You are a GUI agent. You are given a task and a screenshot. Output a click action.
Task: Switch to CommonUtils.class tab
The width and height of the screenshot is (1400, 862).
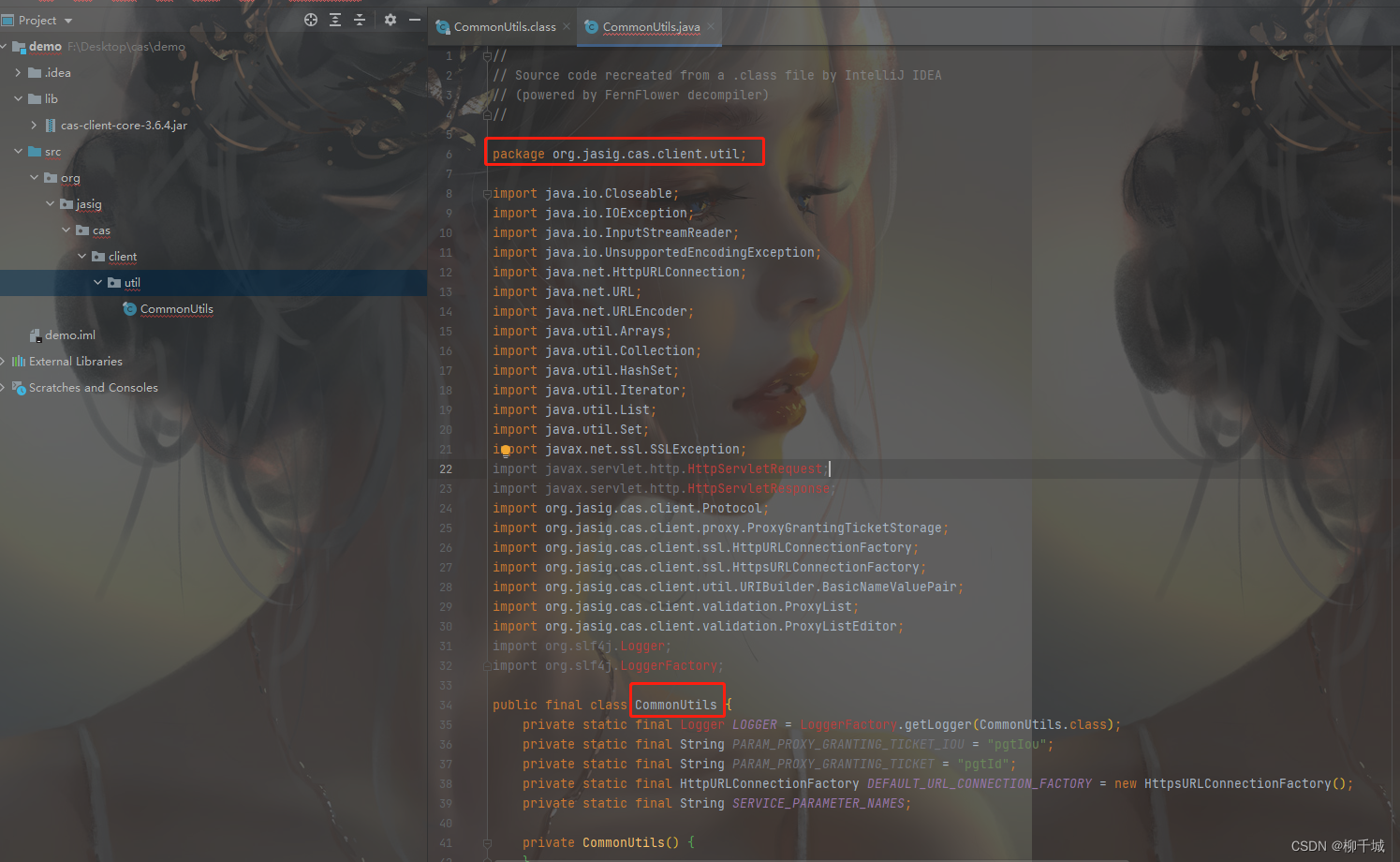pos(505,27)
